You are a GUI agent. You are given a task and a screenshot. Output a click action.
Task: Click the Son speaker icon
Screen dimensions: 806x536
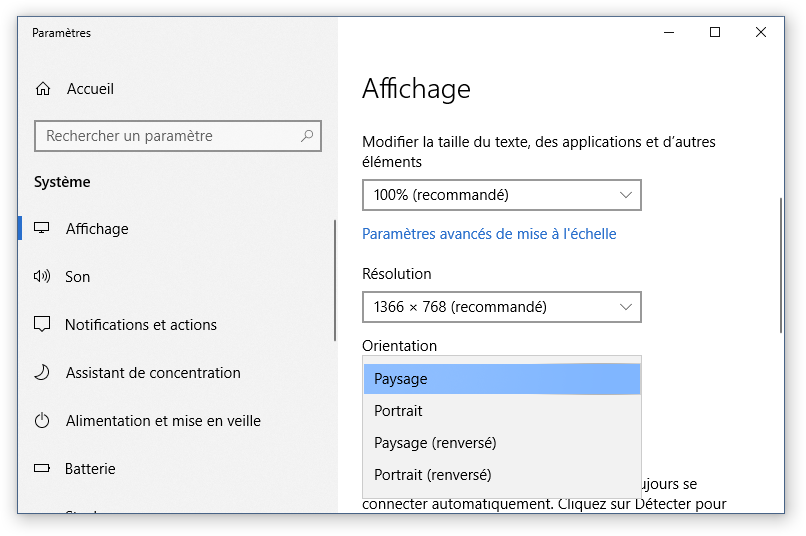tap(42, 277)
